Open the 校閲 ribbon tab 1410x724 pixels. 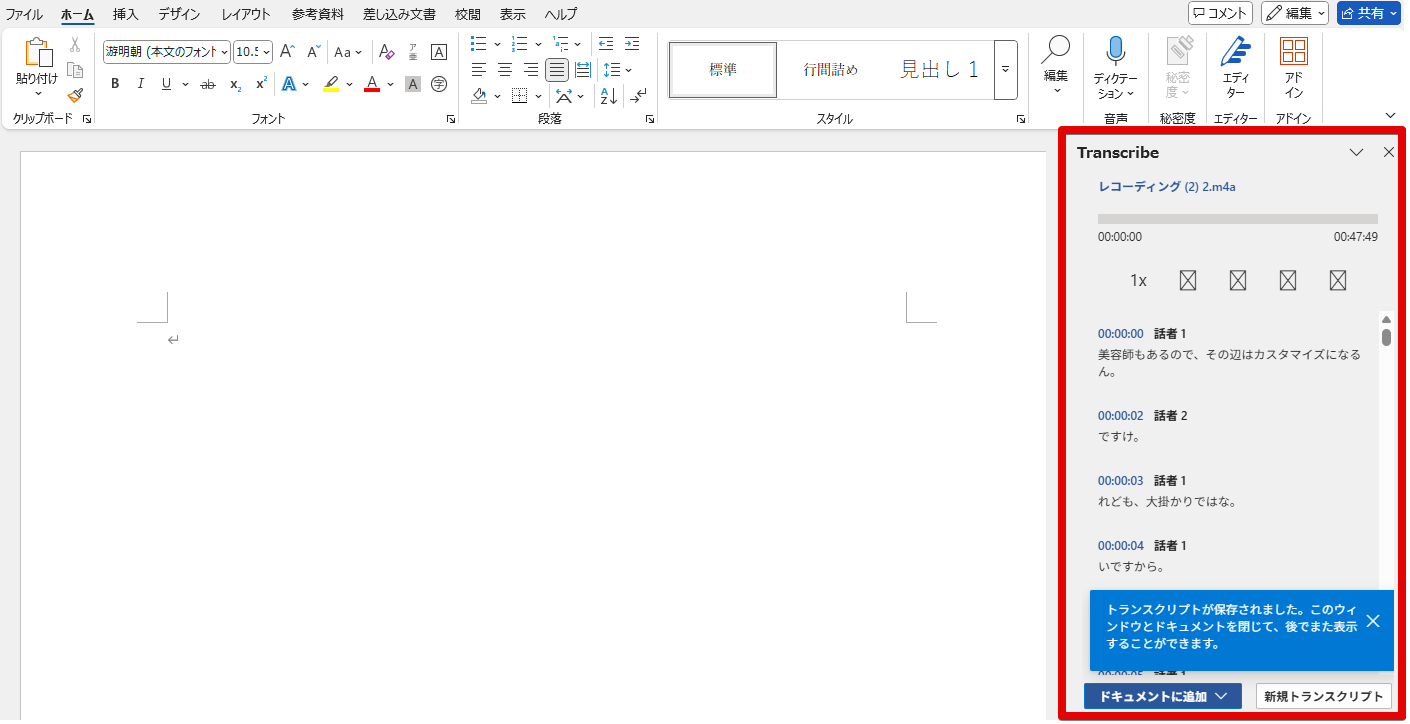point(469,14)
